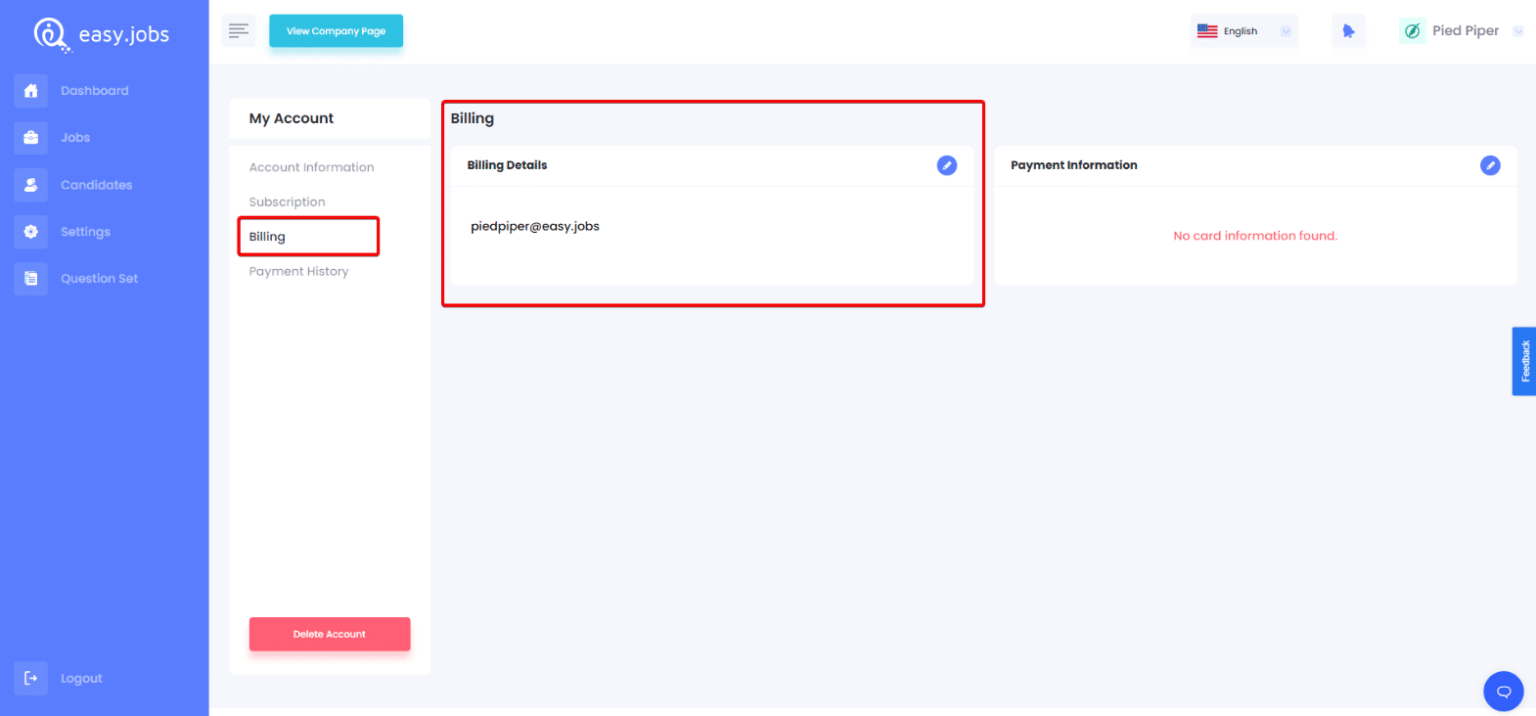
Task: Edit Billing Details using the pencil icon
Action: 947,165
